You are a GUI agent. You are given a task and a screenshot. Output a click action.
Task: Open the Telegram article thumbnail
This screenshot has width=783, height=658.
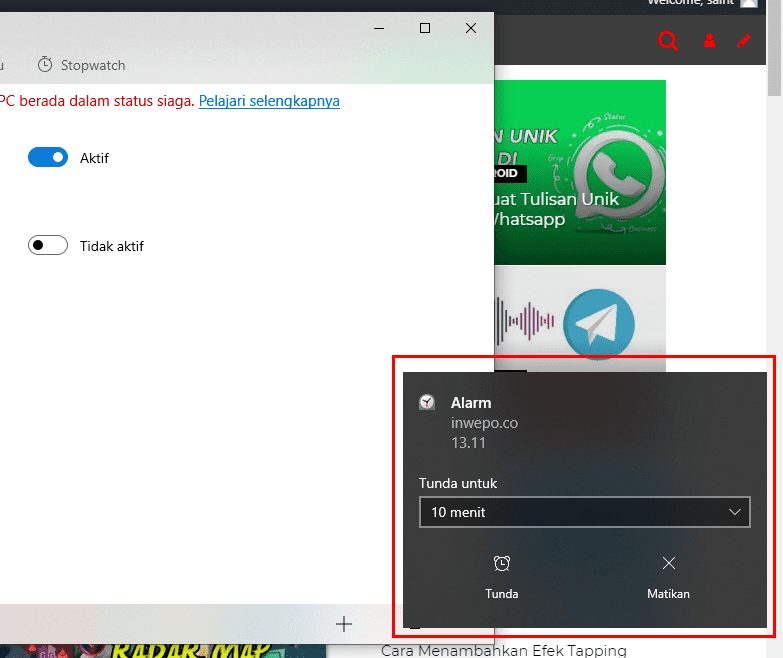(x=580, y=320)
